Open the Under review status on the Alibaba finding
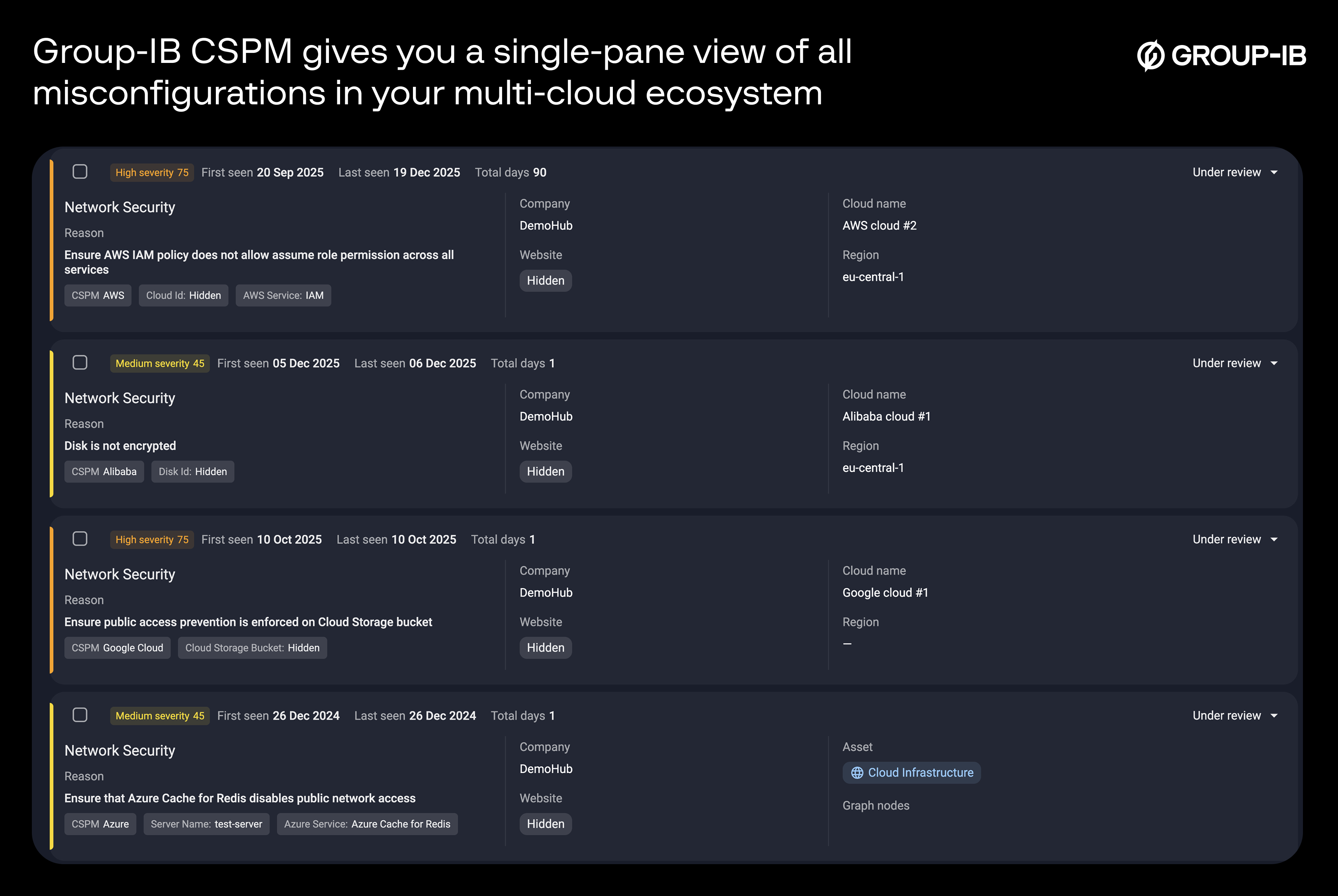 1234,363
